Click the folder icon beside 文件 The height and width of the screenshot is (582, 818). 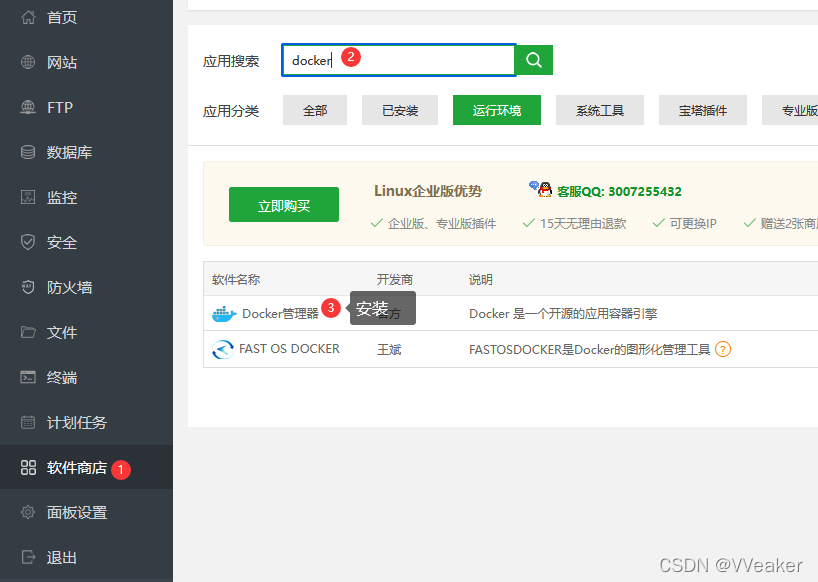[28, 332]
